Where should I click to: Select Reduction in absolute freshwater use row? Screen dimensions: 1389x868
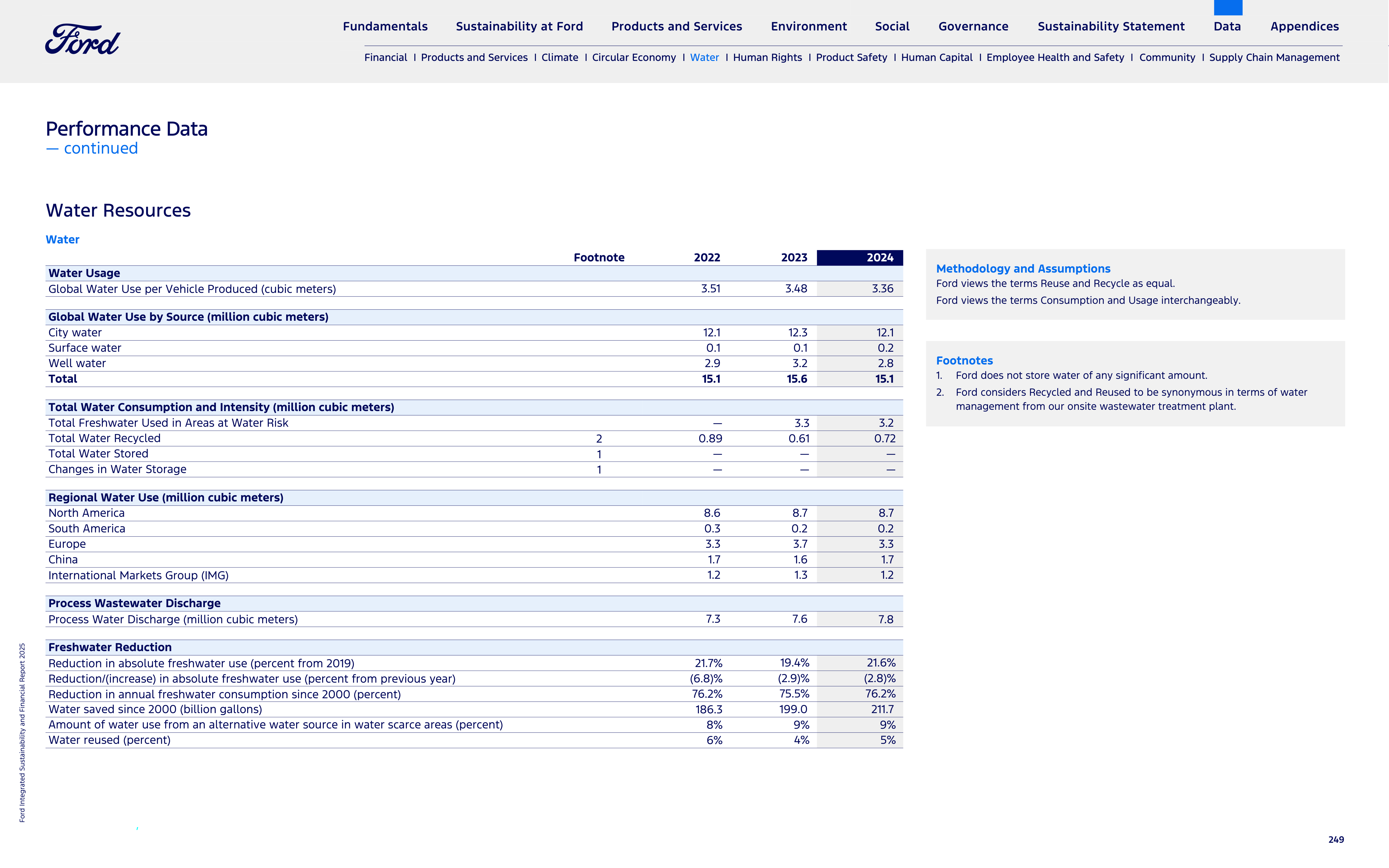pyautogui.click(x=474, y=664)
